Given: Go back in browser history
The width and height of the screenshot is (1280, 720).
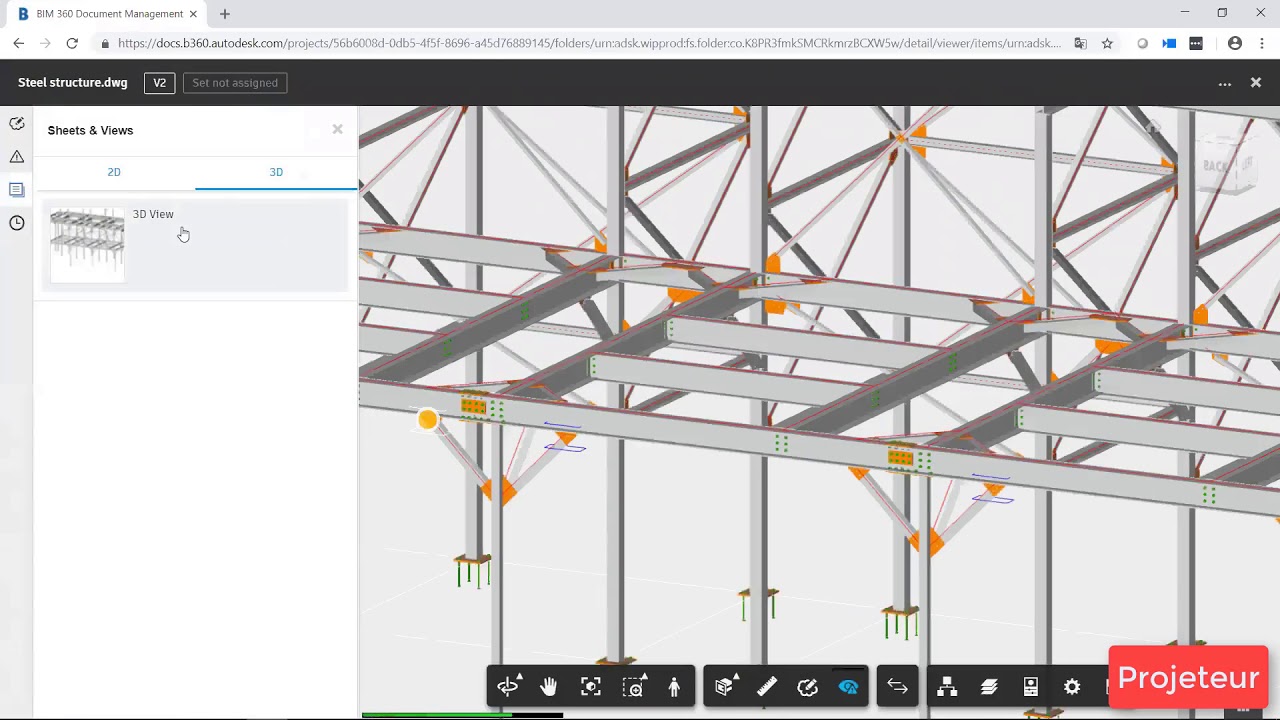Looking at the screenshot, I should pos(18,43).
